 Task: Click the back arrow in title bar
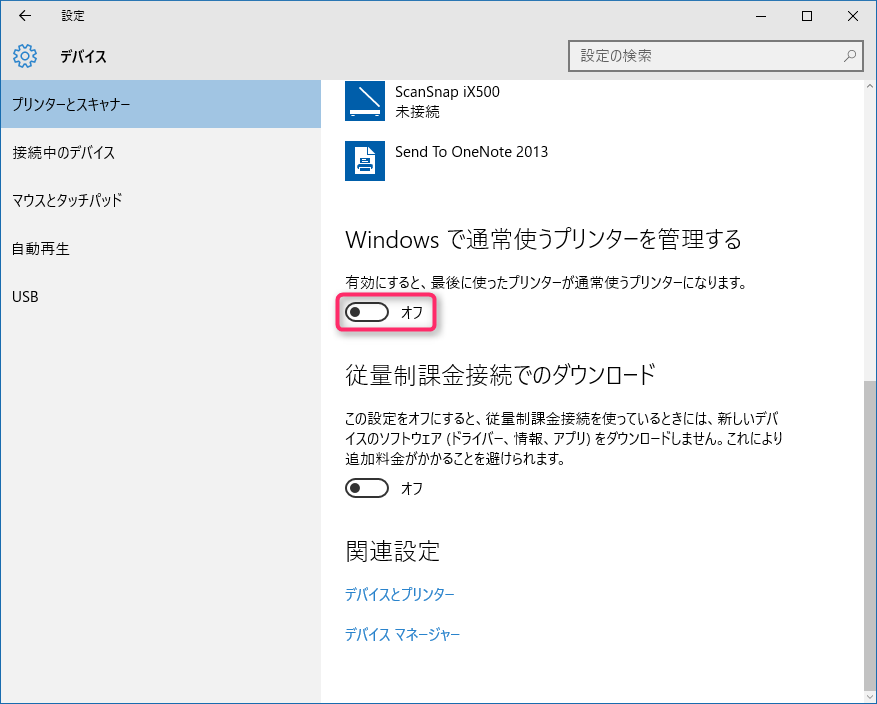point(25,16)
